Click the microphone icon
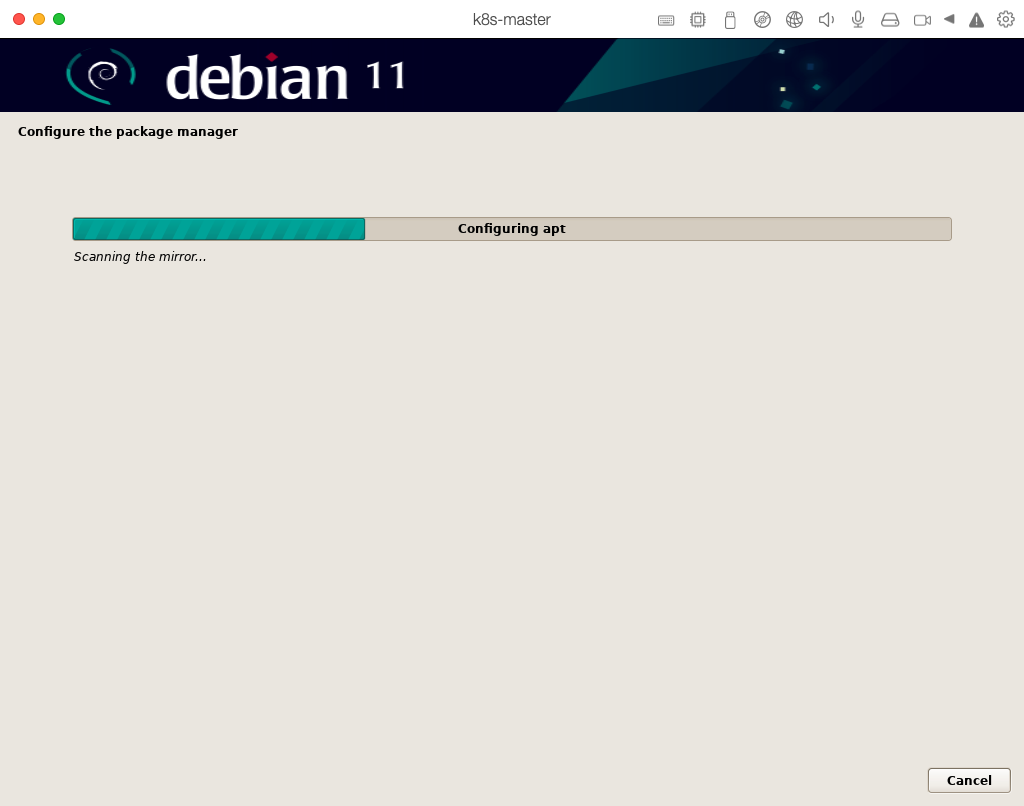This screenshot has height=806, width=1024. click(x=858, y=20)
